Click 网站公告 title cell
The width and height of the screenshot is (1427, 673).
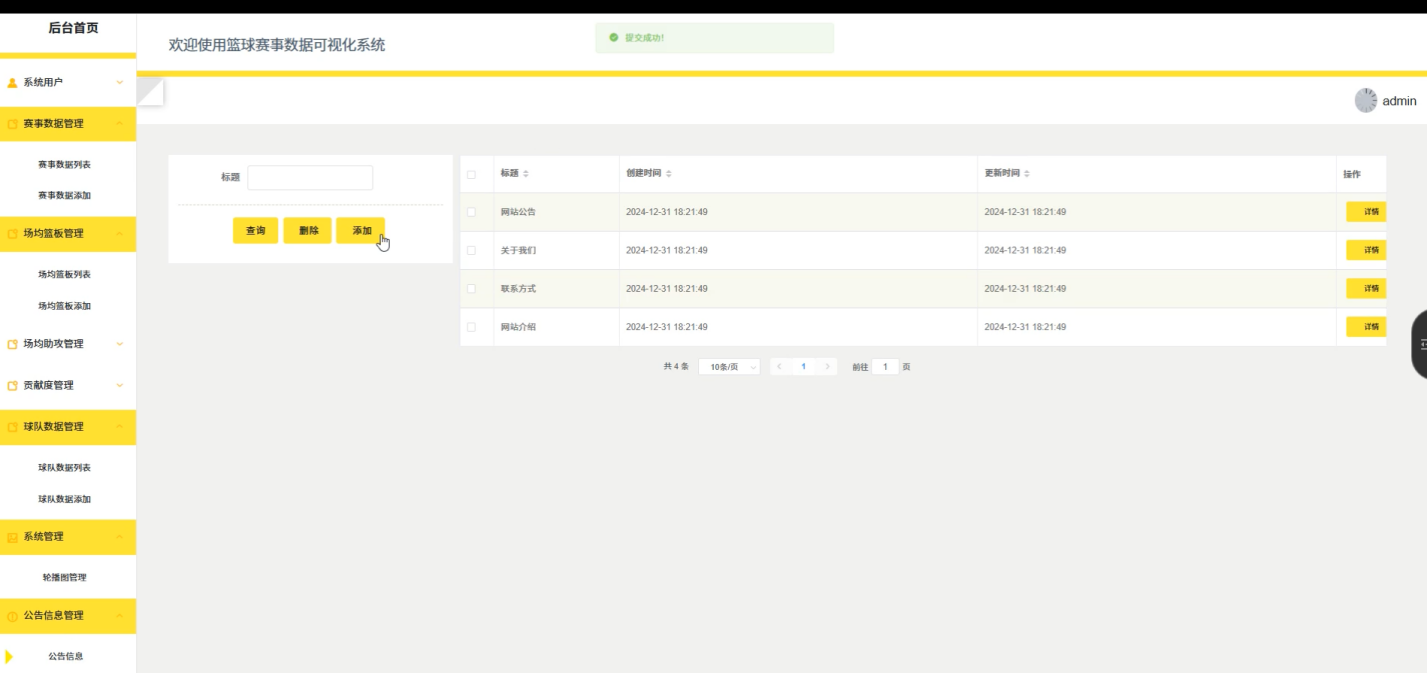[x=518, y=212]
